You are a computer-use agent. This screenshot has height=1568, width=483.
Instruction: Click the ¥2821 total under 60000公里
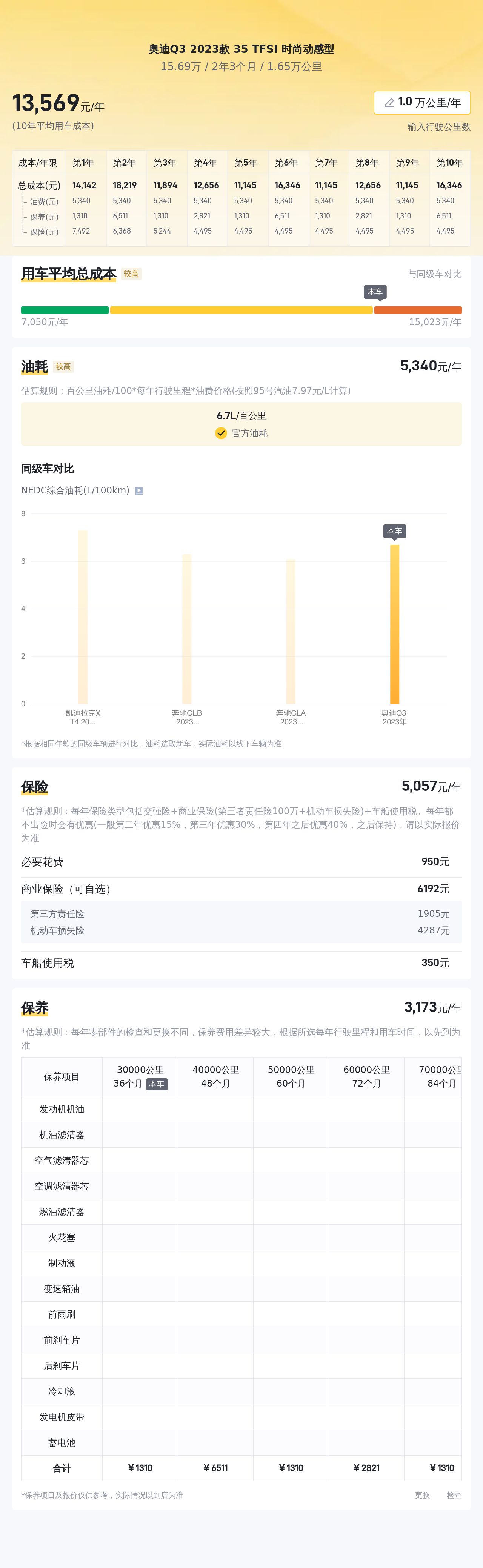click(367, 1468)
